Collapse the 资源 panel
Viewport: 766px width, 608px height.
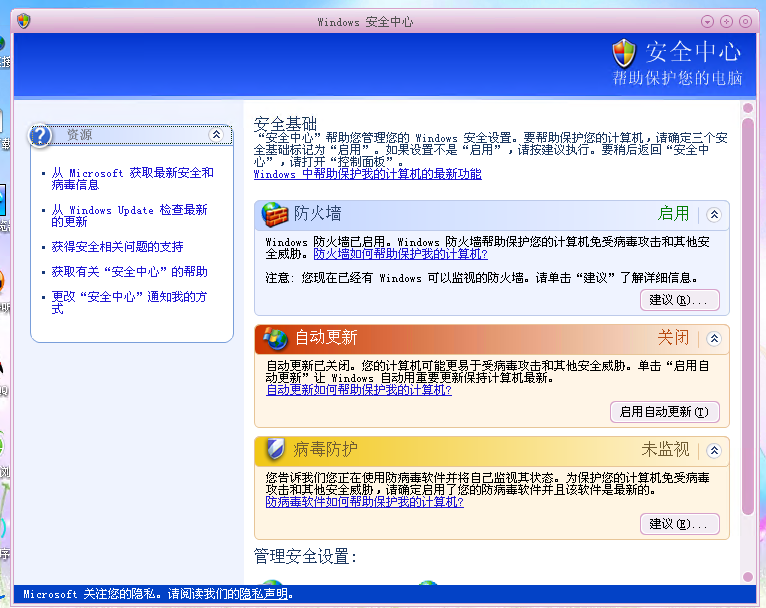click(x=216, y=134)
